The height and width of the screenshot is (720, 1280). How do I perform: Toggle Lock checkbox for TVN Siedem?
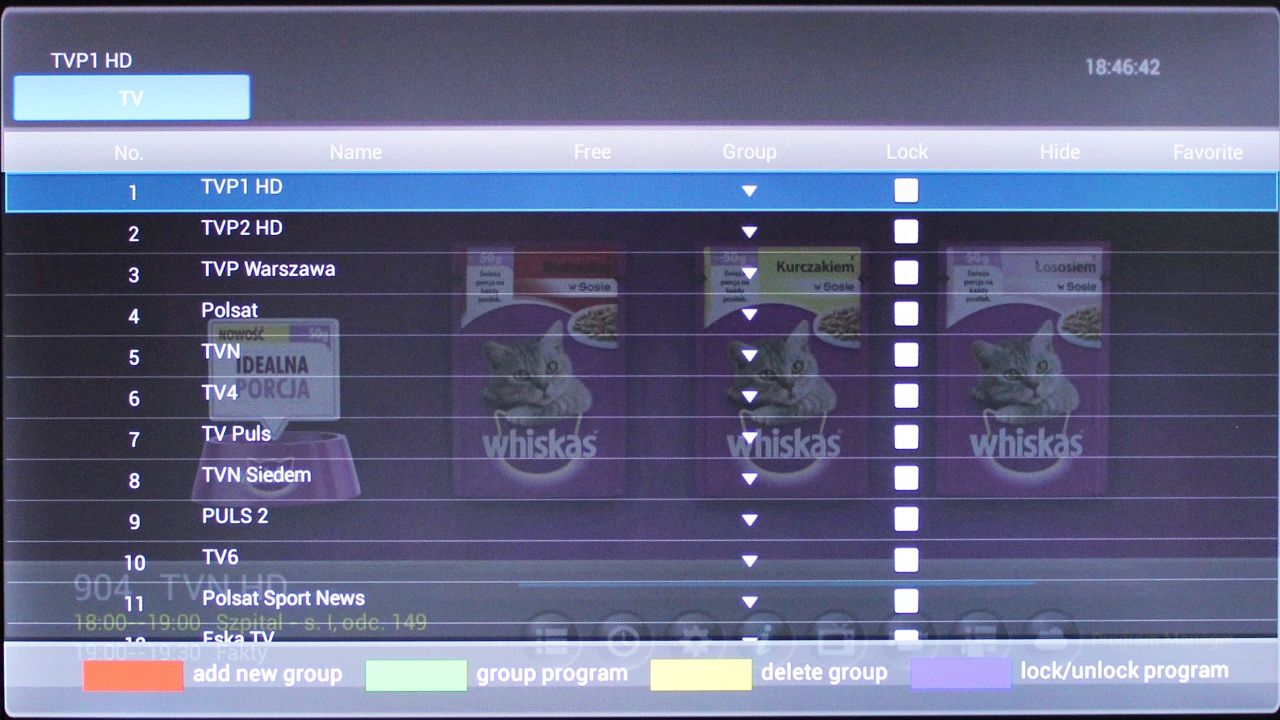coord(906,478)
